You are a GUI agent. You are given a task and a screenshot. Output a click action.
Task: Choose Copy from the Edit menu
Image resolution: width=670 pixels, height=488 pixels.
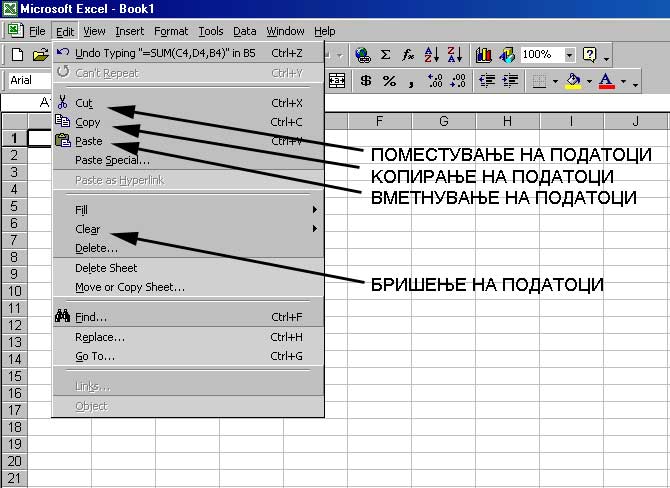click(x=188, y=122)
